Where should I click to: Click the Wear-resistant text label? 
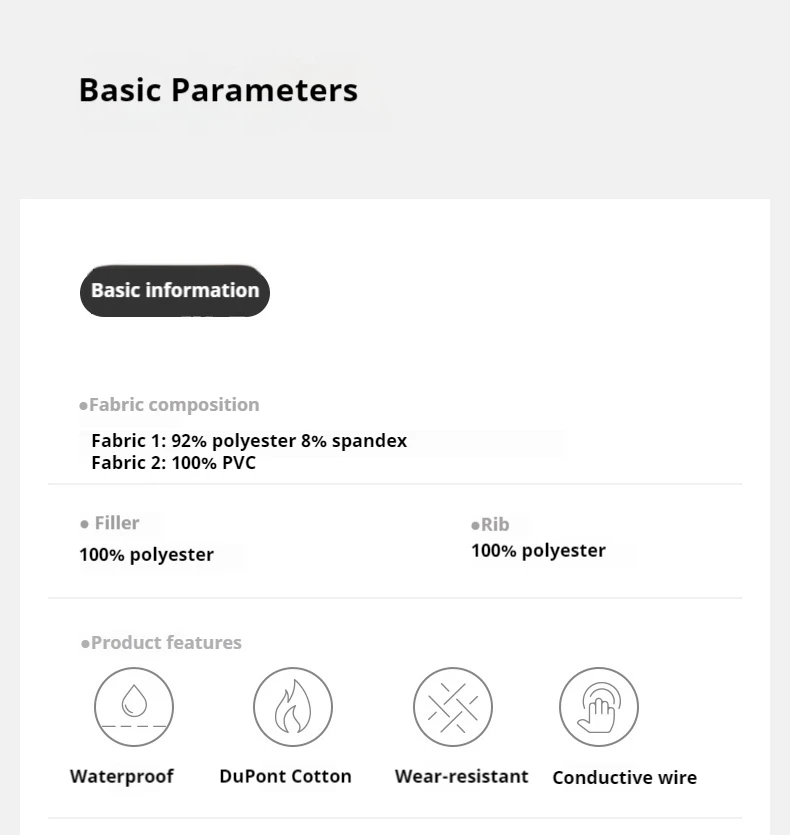click(x=461, y=776)
